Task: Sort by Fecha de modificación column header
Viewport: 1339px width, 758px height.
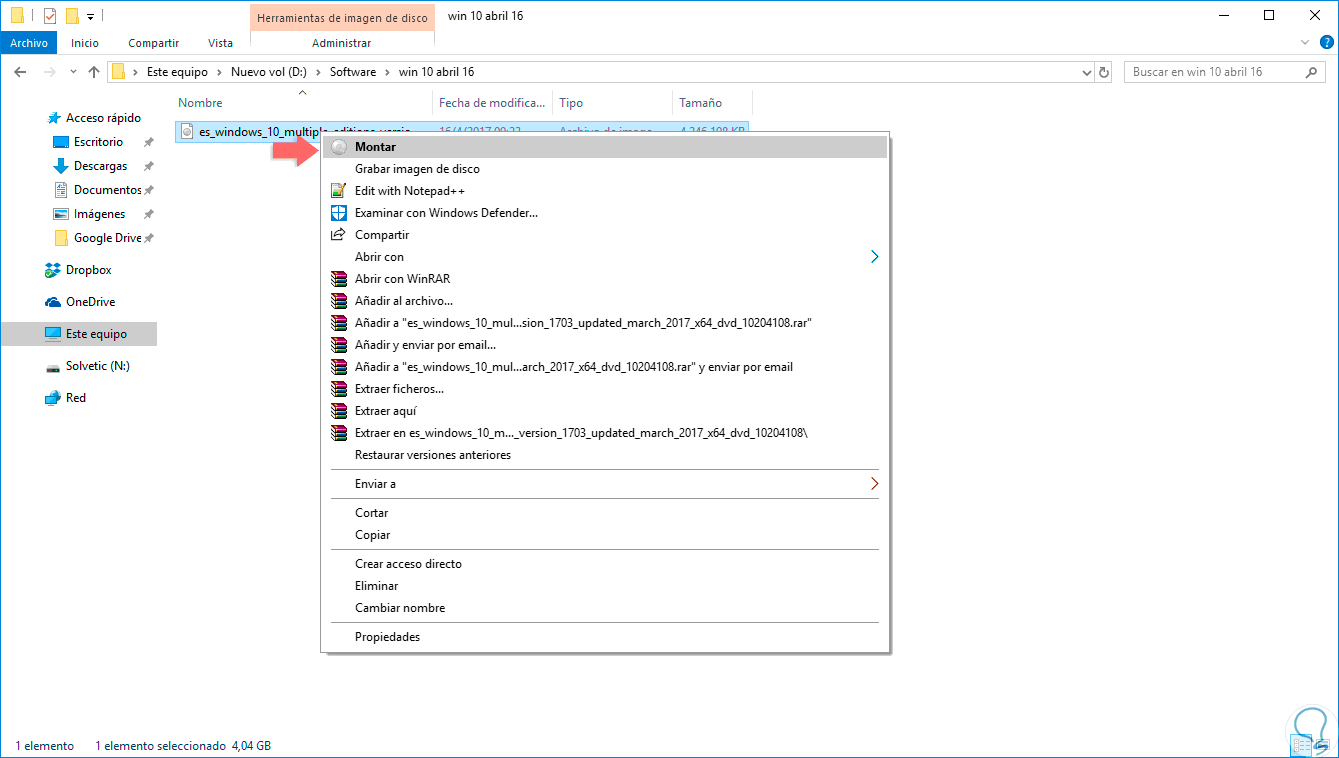Action: pos(494,103)
